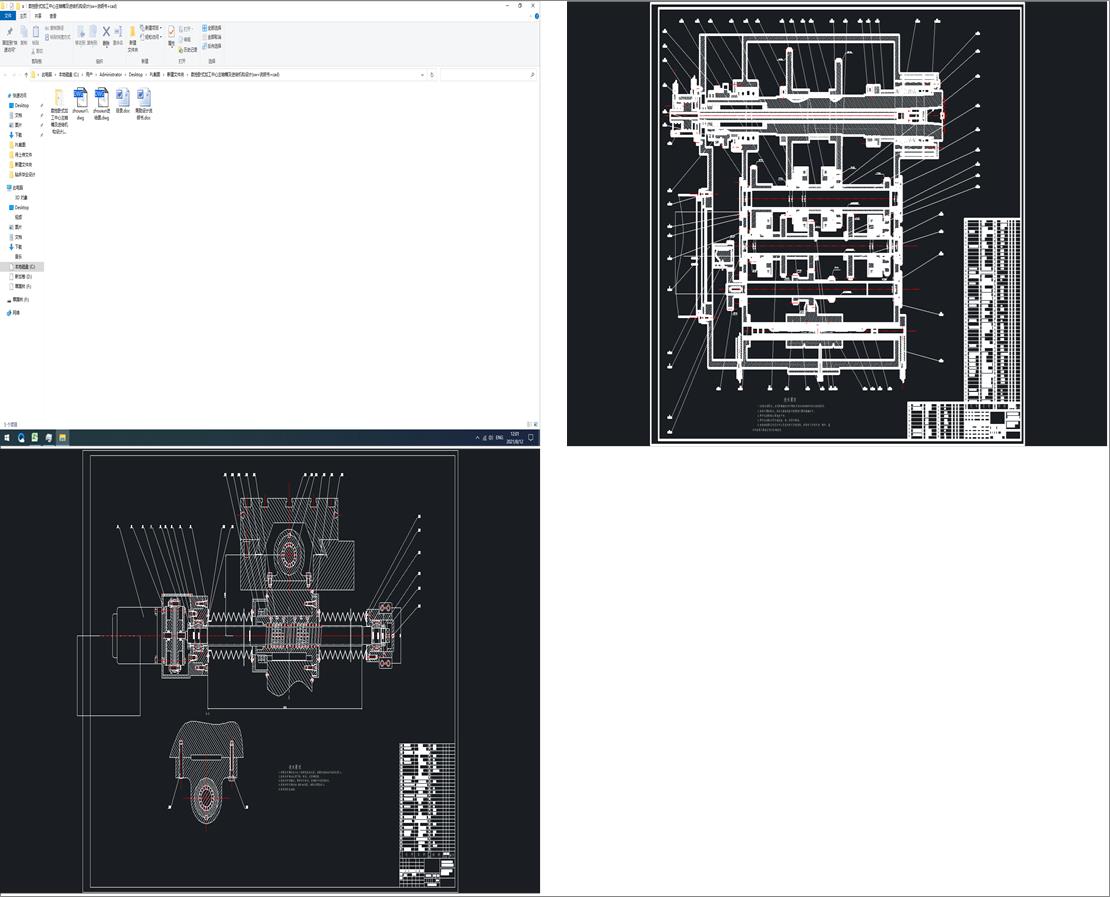Open the blue File tab
Screen dimensions: 1110x897
click(8, 16)
